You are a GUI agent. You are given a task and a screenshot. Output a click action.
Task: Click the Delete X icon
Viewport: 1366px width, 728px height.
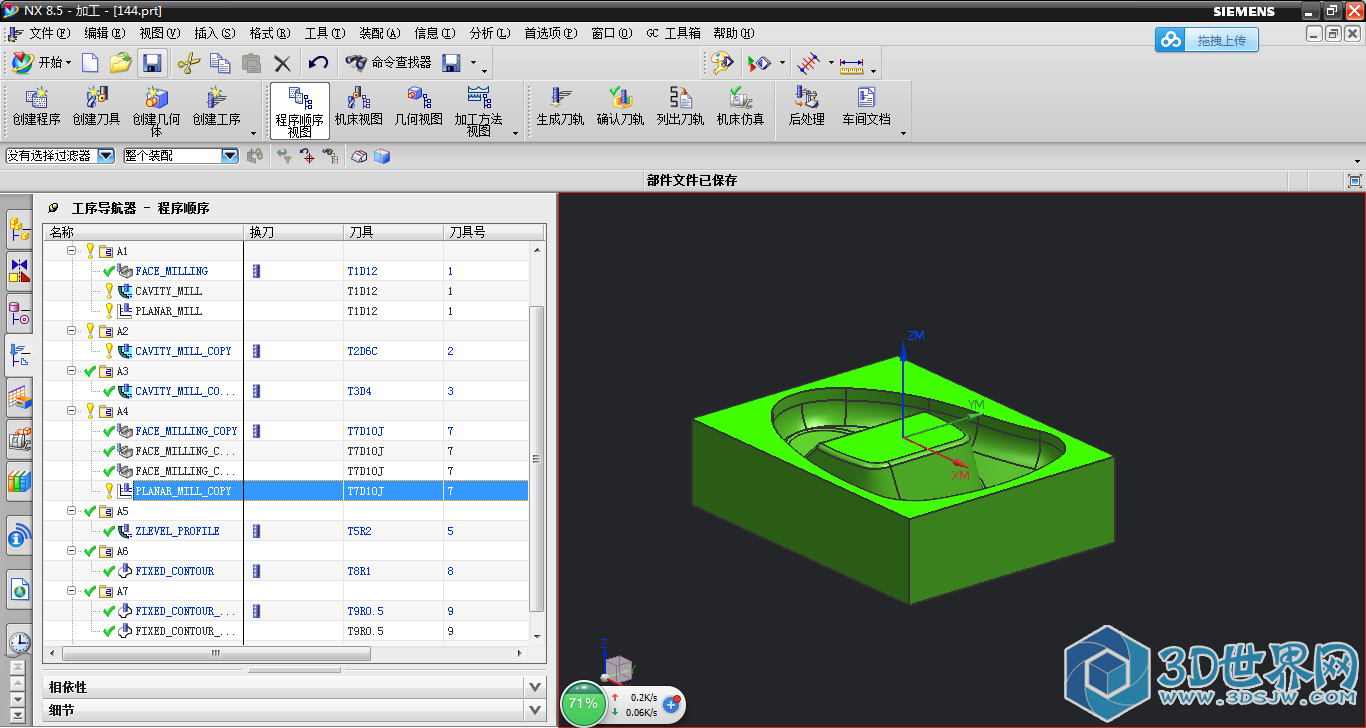pos(283,63)
